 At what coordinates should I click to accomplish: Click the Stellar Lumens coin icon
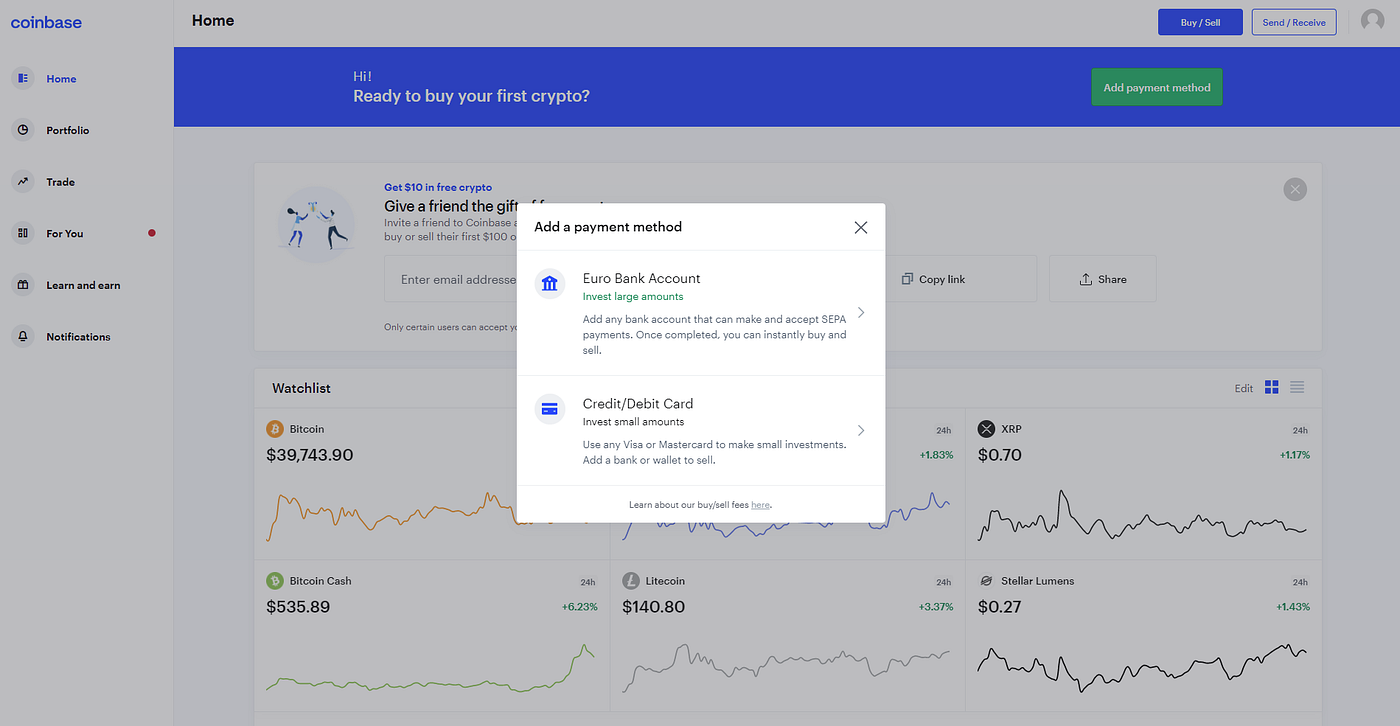tap(987, 581)
